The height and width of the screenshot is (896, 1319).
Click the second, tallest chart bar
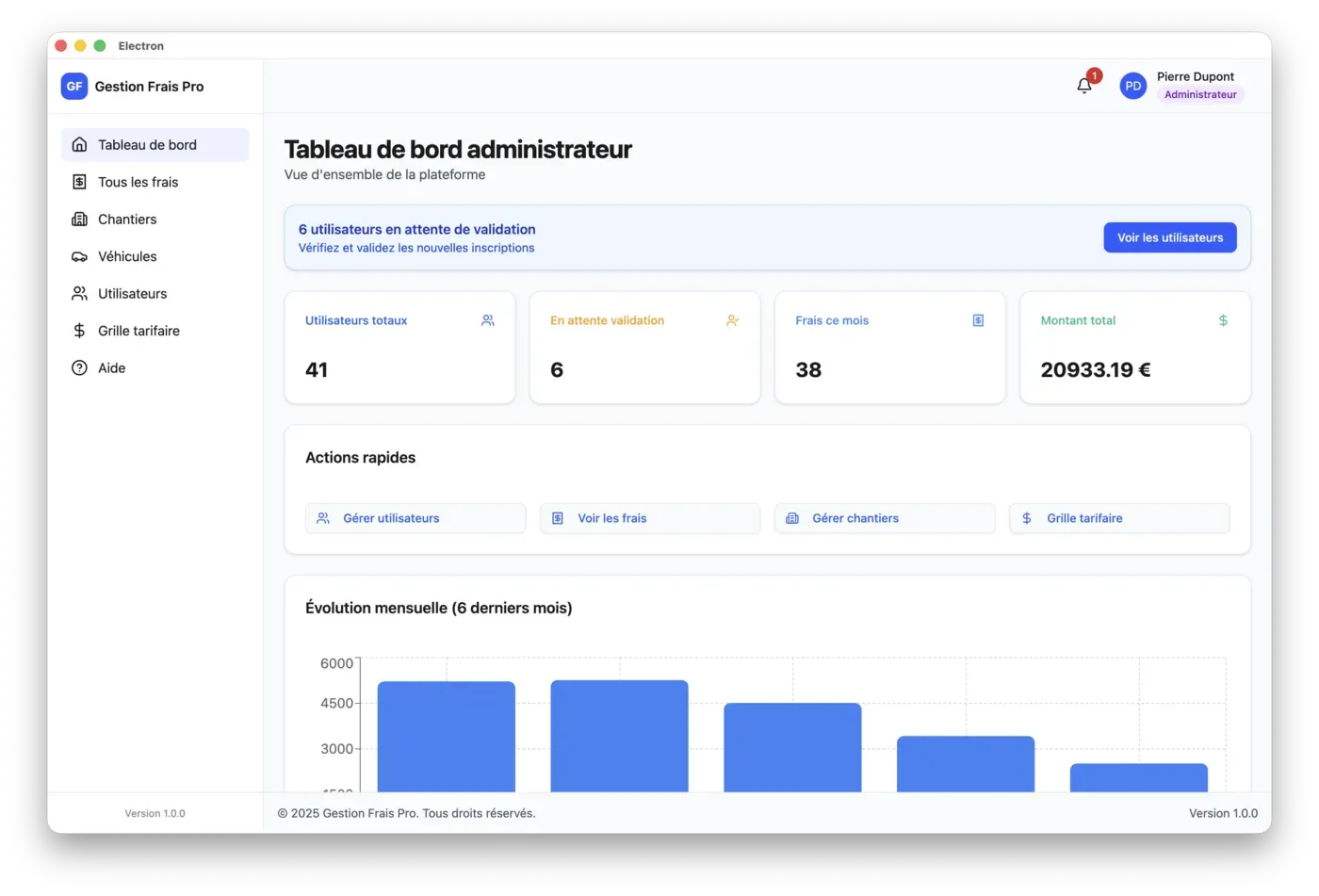pos(619,736)
